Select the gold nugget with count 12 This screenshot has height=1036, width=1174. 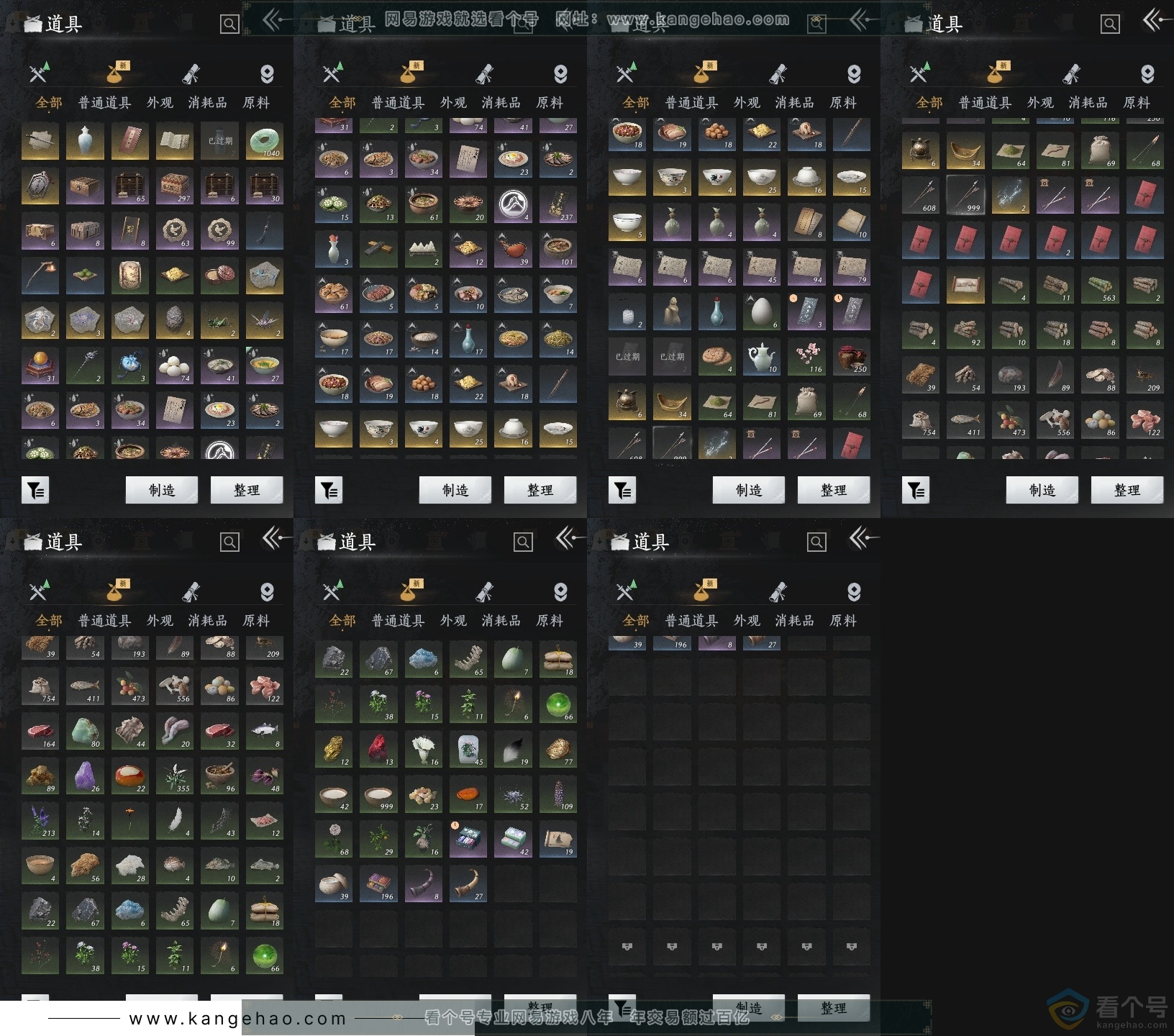click(333, 749)
